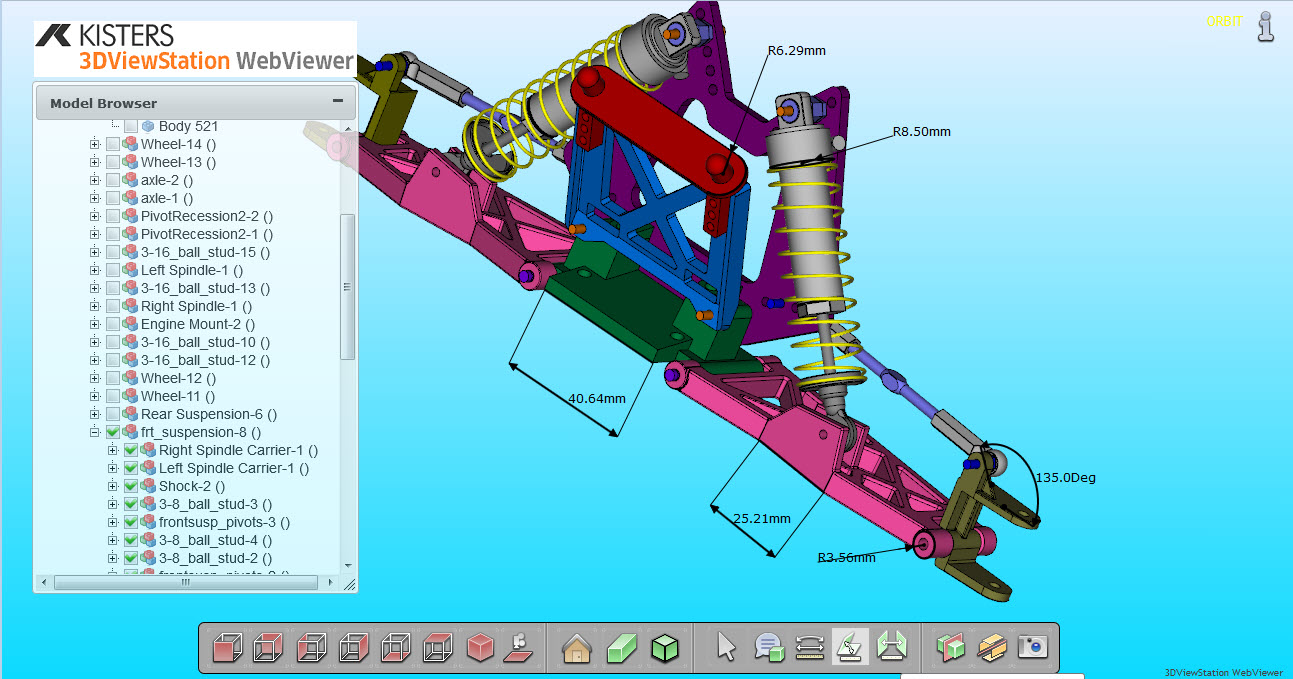Click the home view icon in toolbar
Screen dimensions: 1293x679
point(577,647)
